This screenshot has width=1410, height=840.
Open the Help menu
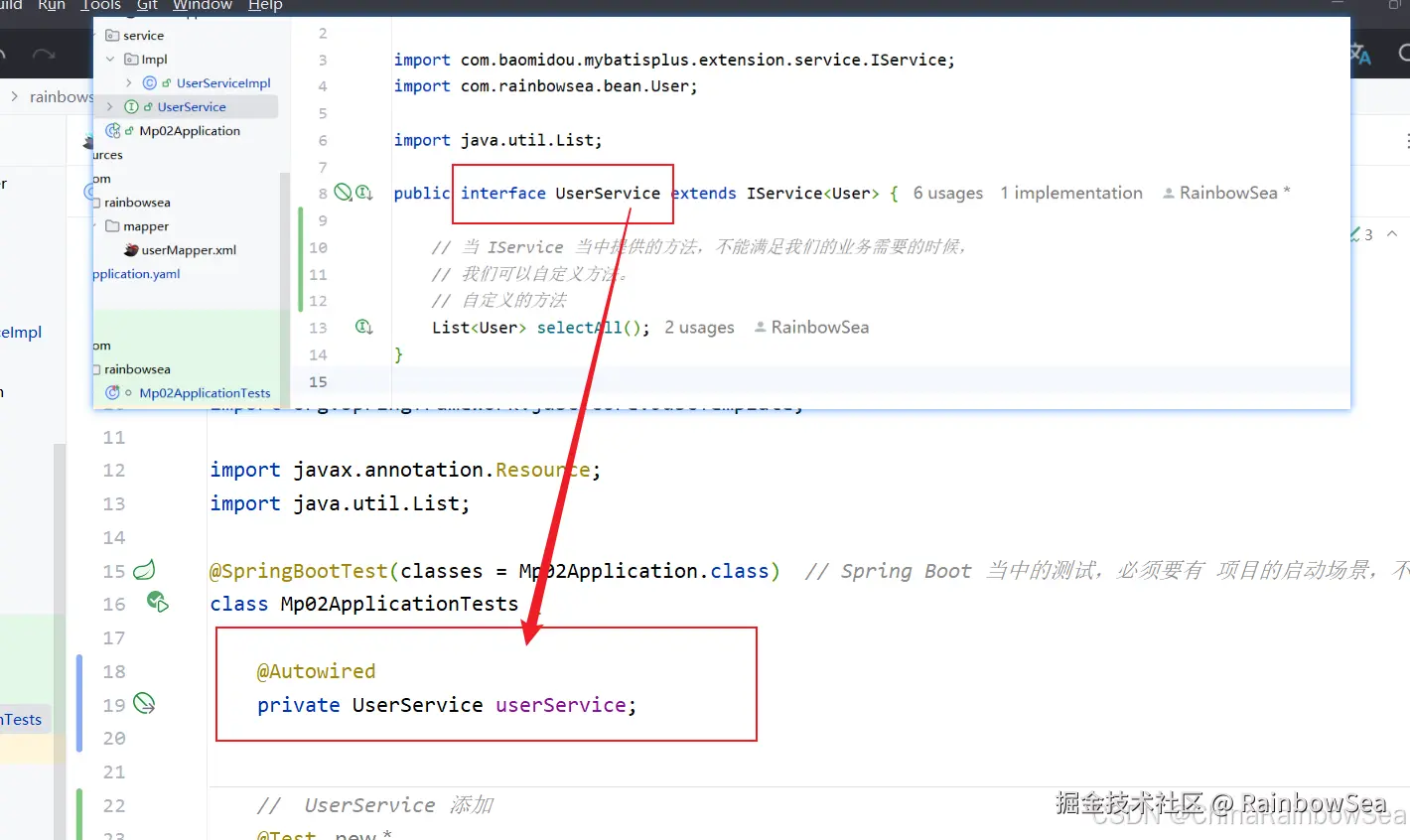(265, 5)
